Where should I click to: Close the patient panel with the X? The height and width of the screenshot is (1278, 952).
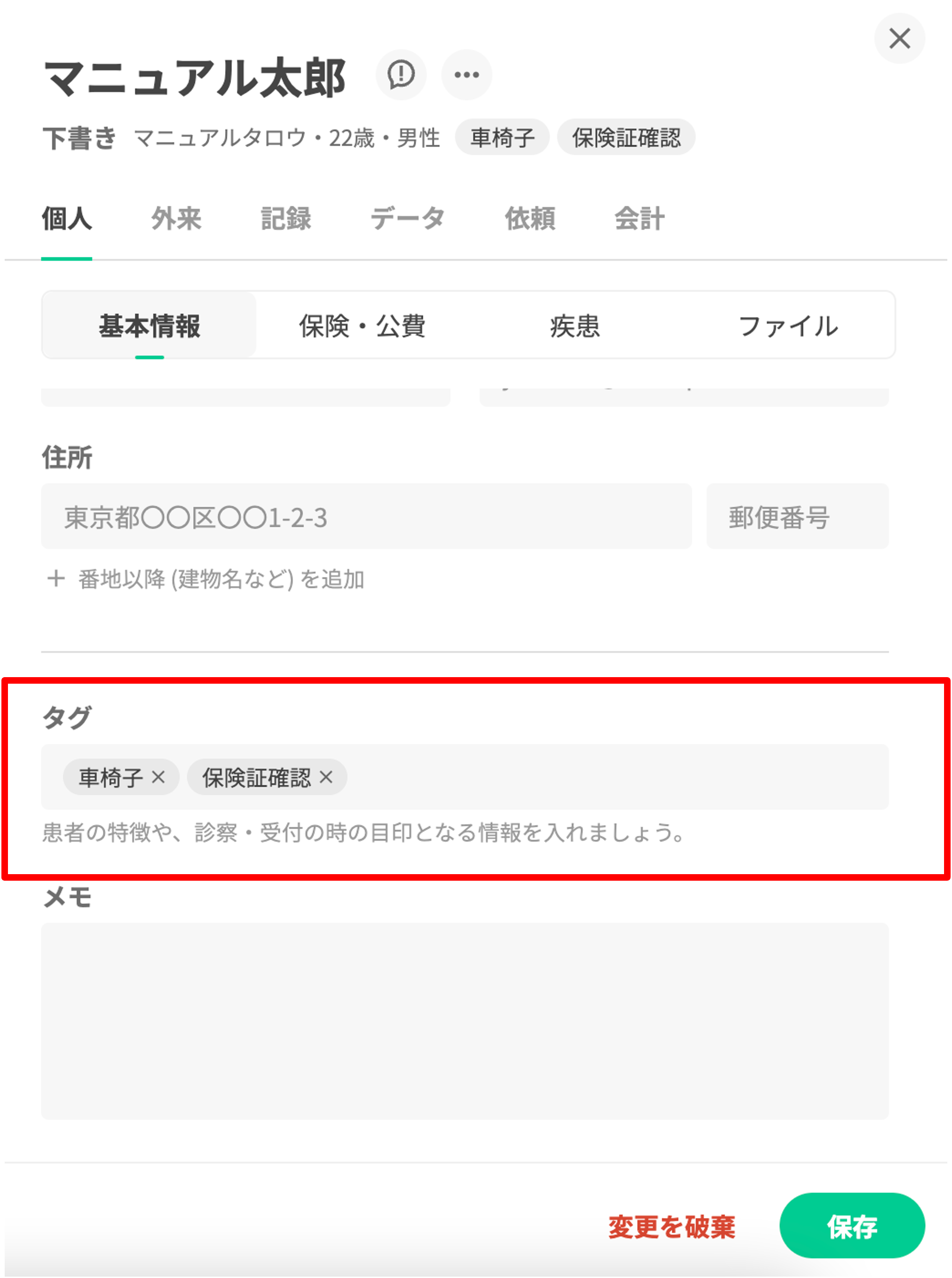(899, 39)
